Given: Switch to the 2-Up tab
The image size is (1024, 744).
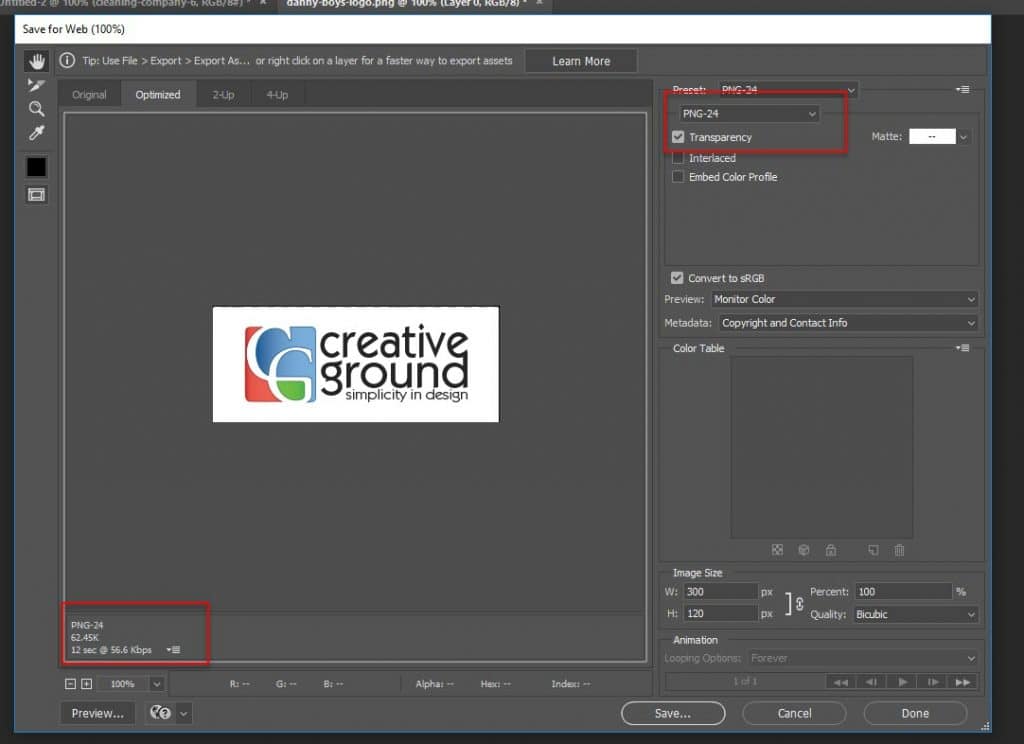Looking at the screenshot, I should pos(223,95).
